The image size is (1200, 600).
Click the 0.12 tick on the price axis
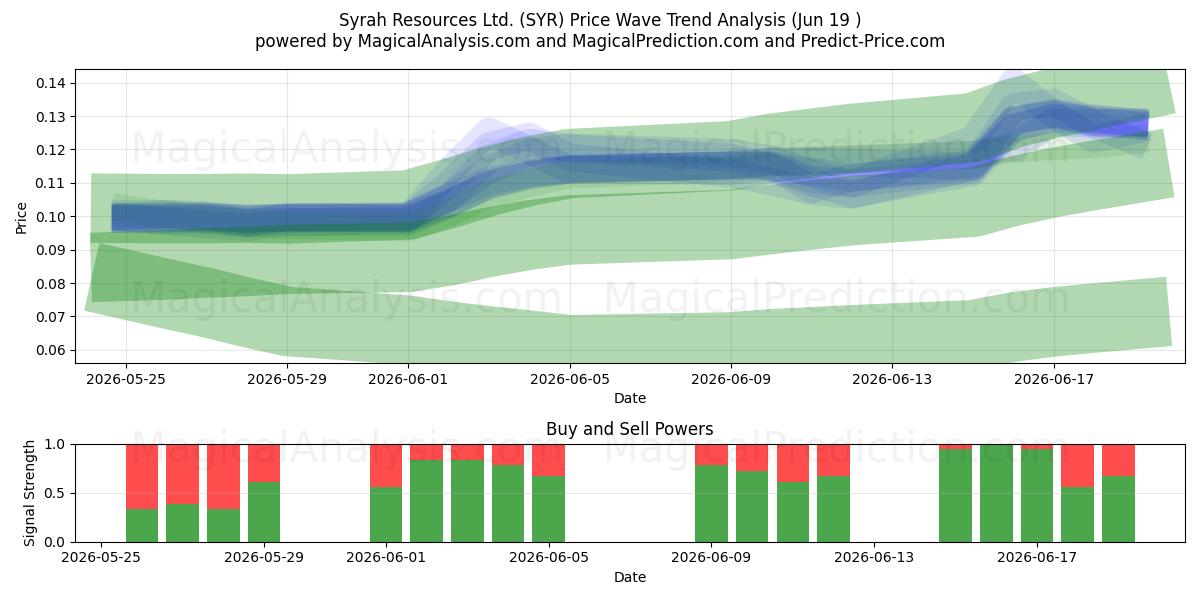point(53,150)
